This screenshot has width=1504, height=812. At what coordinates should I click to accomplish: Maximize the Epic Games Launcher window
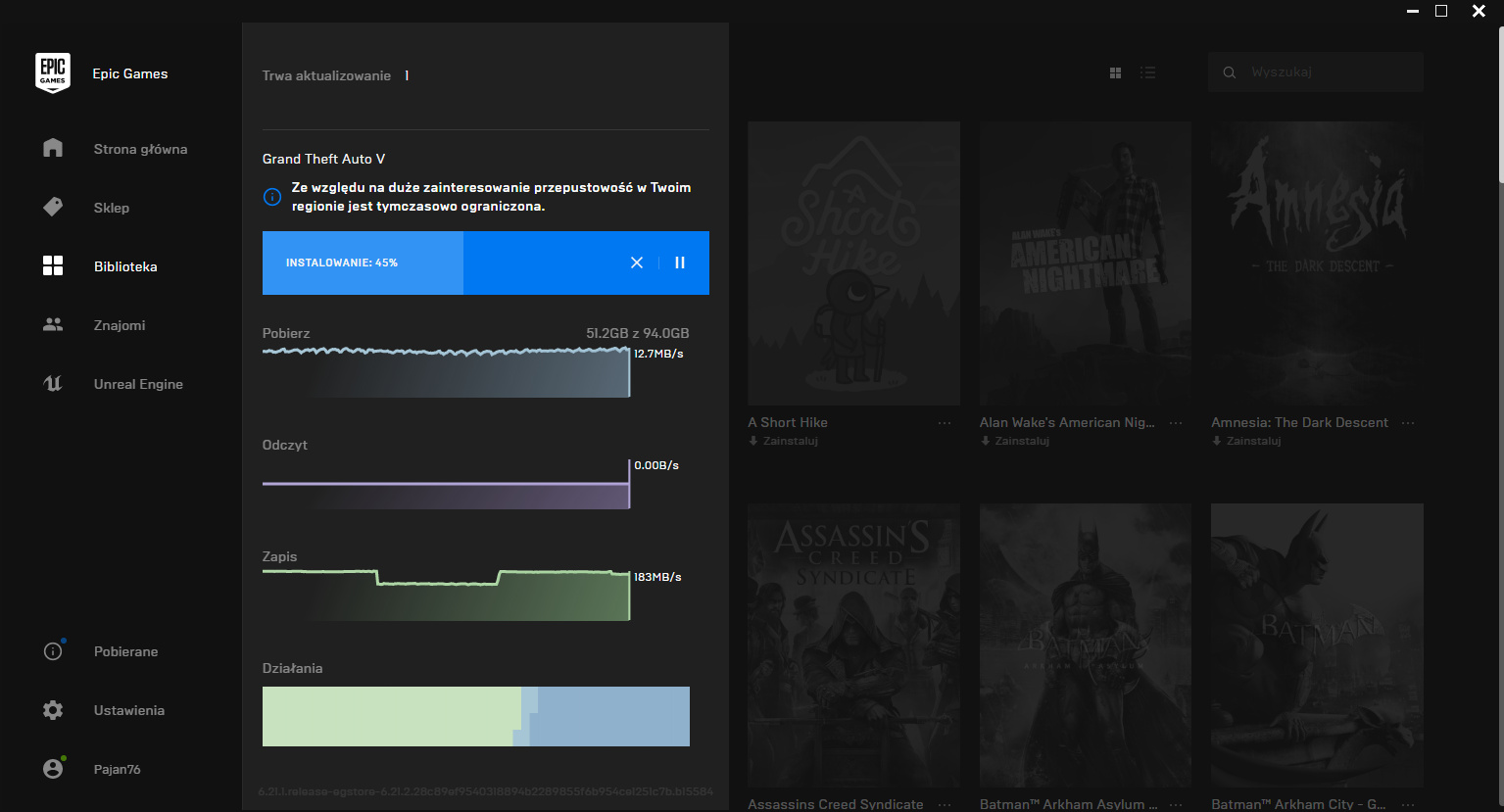point(1441,11)
